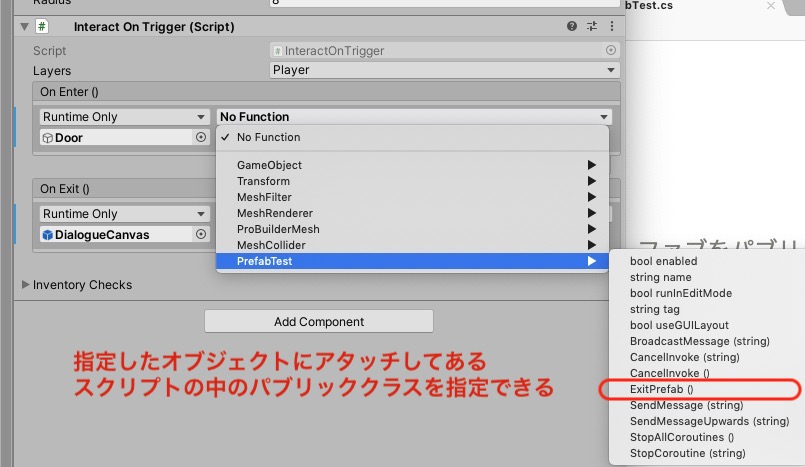The width and height of the screenshot is (805, 467).
Task: Expand the Inventory Checks section
Action: tap(25, 285)
